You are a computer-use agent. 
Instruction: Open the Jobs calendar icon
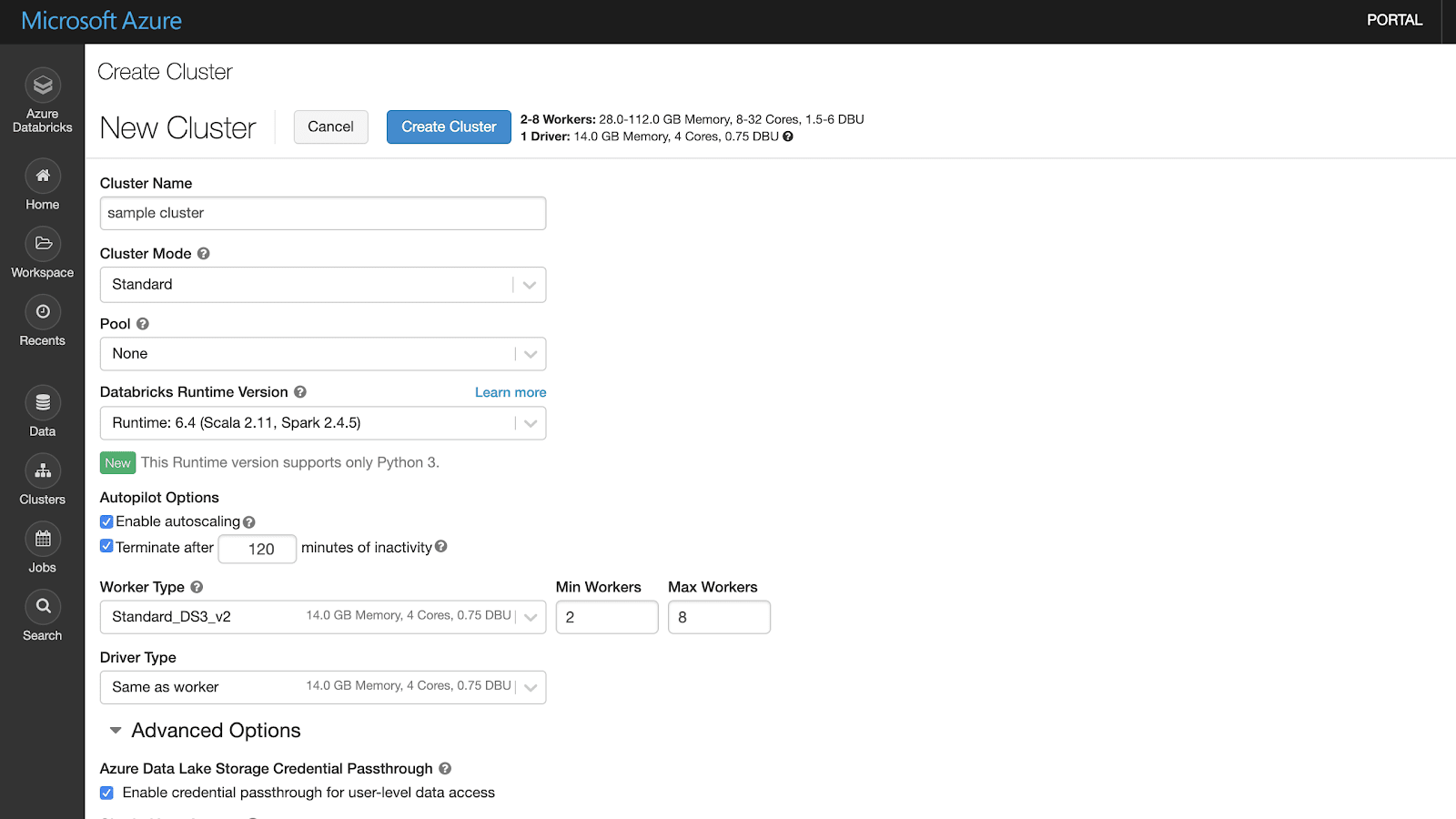[x=43, y=539]
